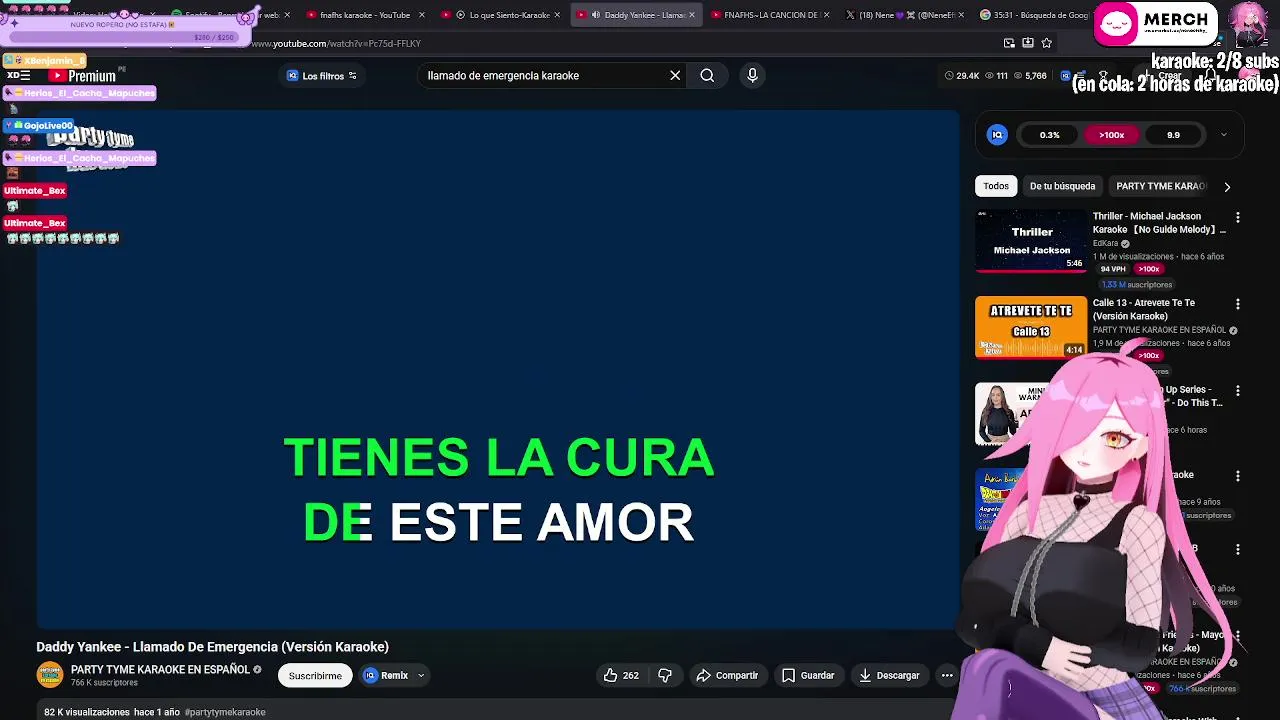Clear the search text with the X
This screenshot has width=1280, height=720.
point(675,75)
